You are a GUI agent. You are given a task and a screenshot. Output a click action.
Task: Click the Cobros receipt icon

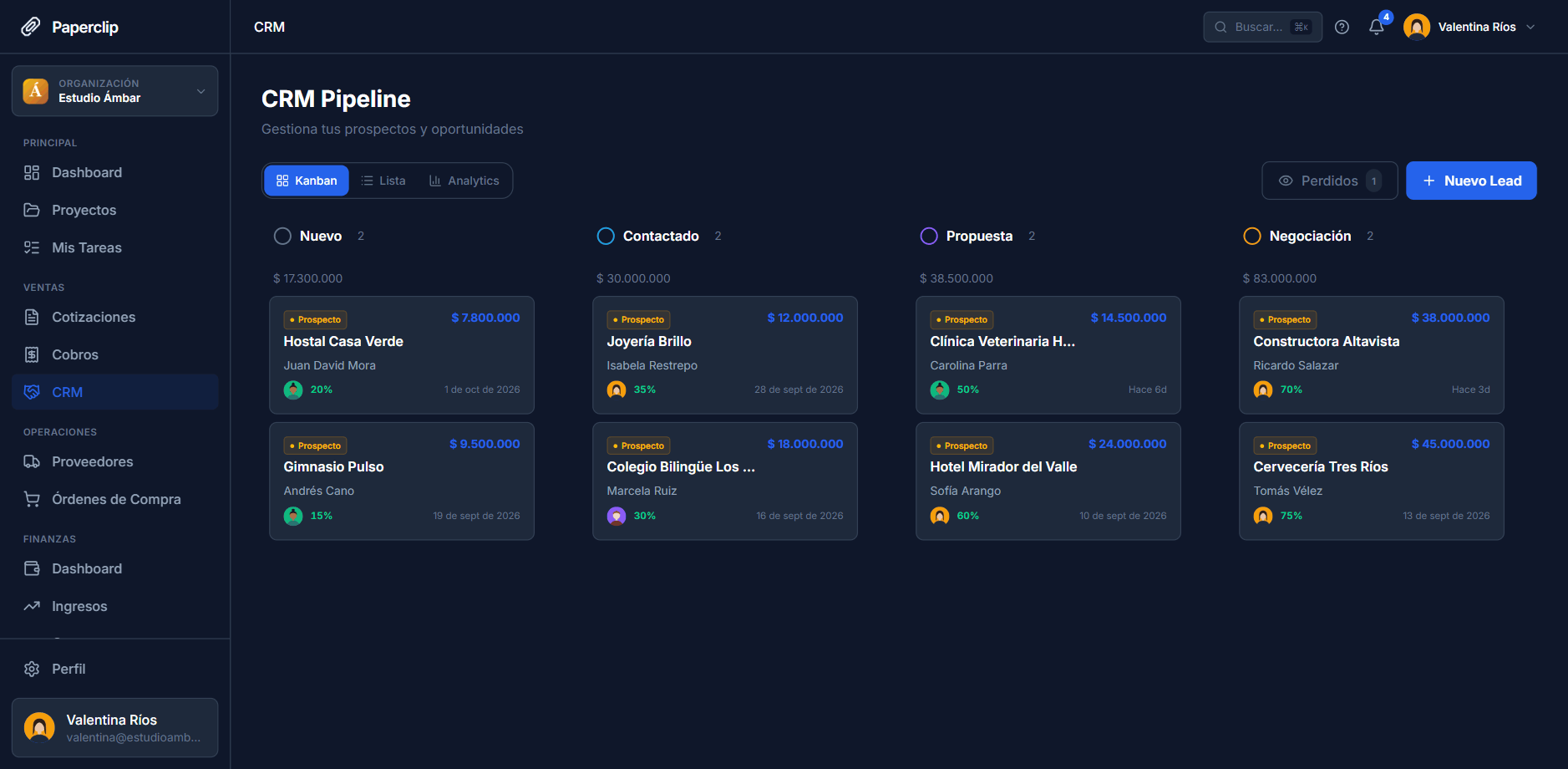(32, 354)
